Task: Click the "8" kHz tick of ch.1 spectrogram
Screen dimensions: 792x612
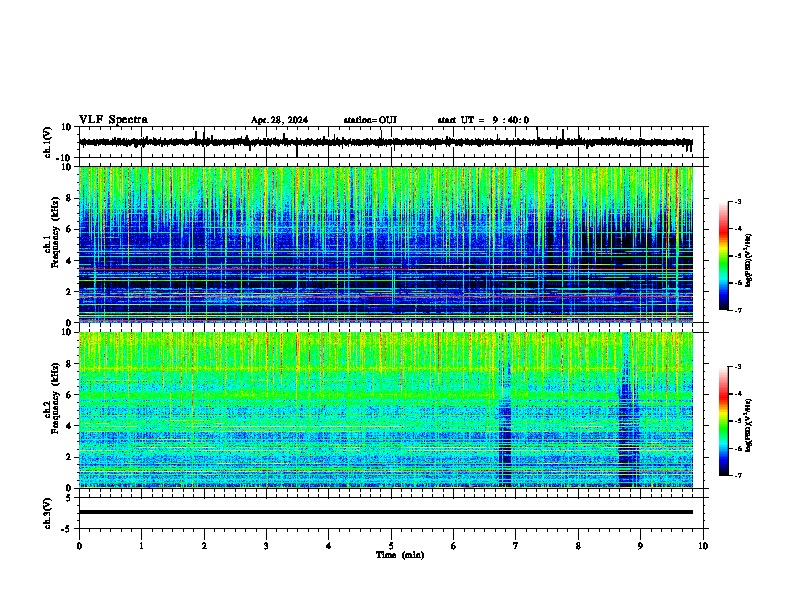Action: [x=70, y=198]
